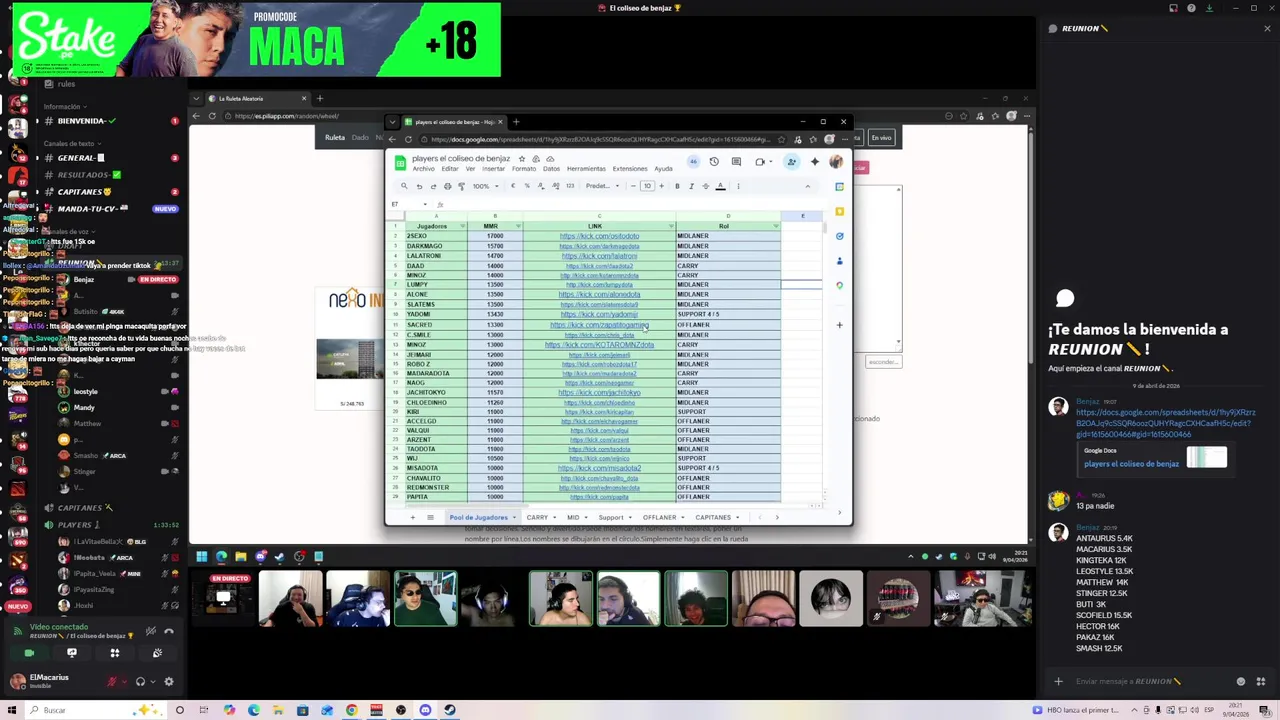Open text color picker in Sheets toolbar

point(720,186)
